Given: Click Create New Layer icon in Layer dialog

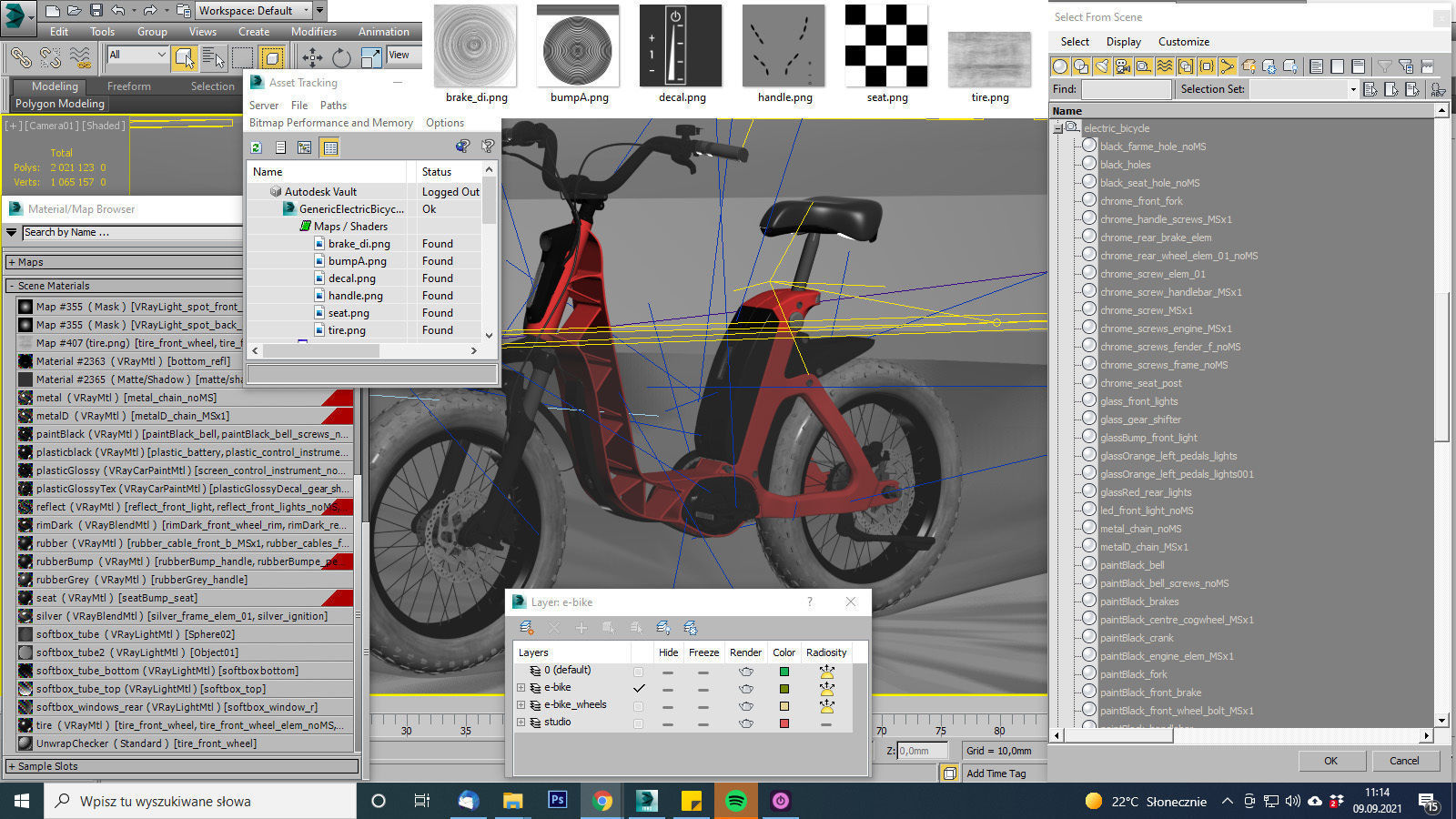Looking at the screenshot, I should click(x=526, y=628).
